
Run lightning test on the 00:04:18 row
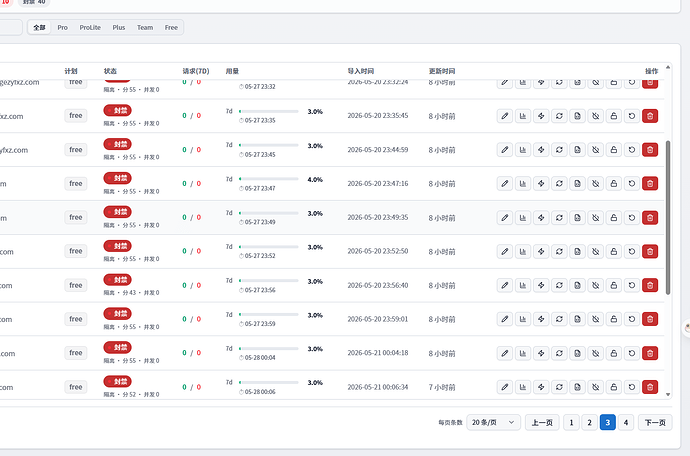click(541, 353)
